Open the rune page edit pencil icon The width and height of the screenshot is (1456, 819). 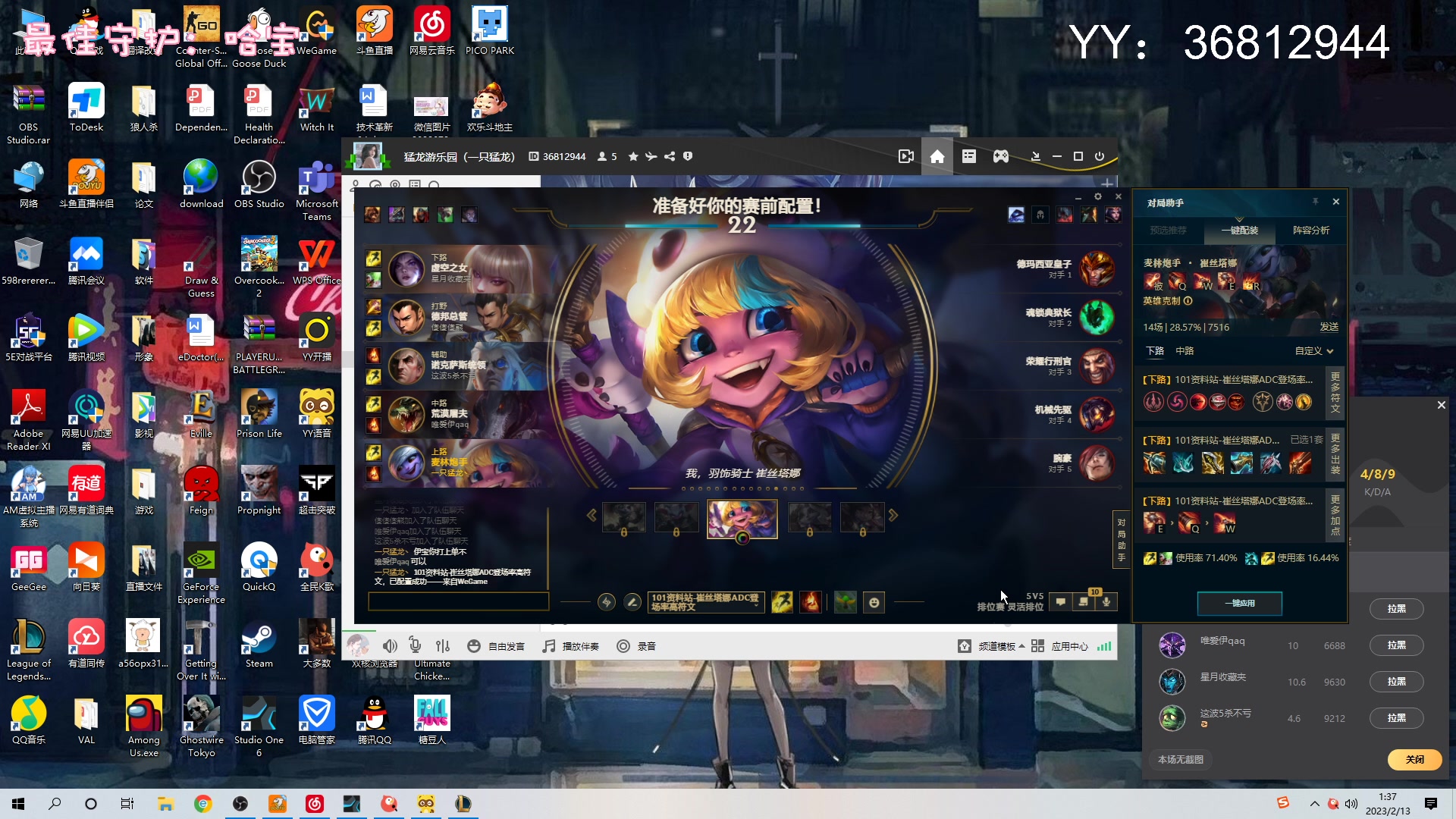[x=632, y=602]
